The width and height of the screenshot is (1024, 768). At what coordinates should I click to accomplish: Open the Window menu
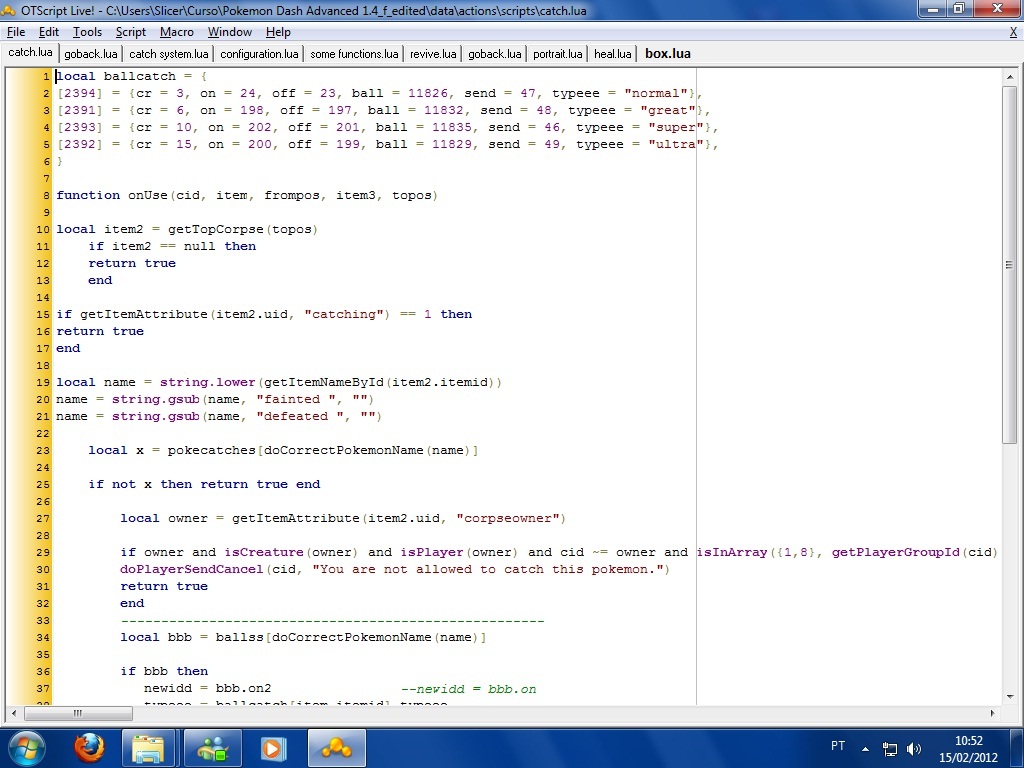pos(229,32)
